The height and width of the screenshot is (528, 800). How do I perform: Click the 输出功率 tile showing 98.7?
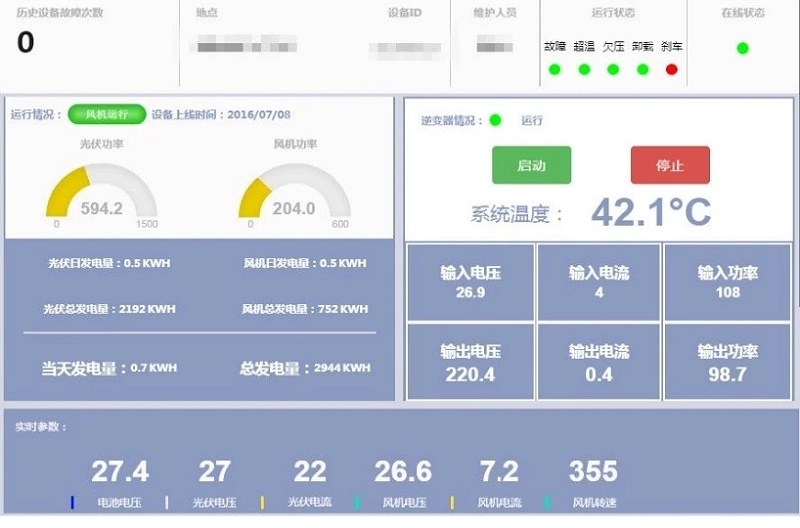click(x=728, y=362)
